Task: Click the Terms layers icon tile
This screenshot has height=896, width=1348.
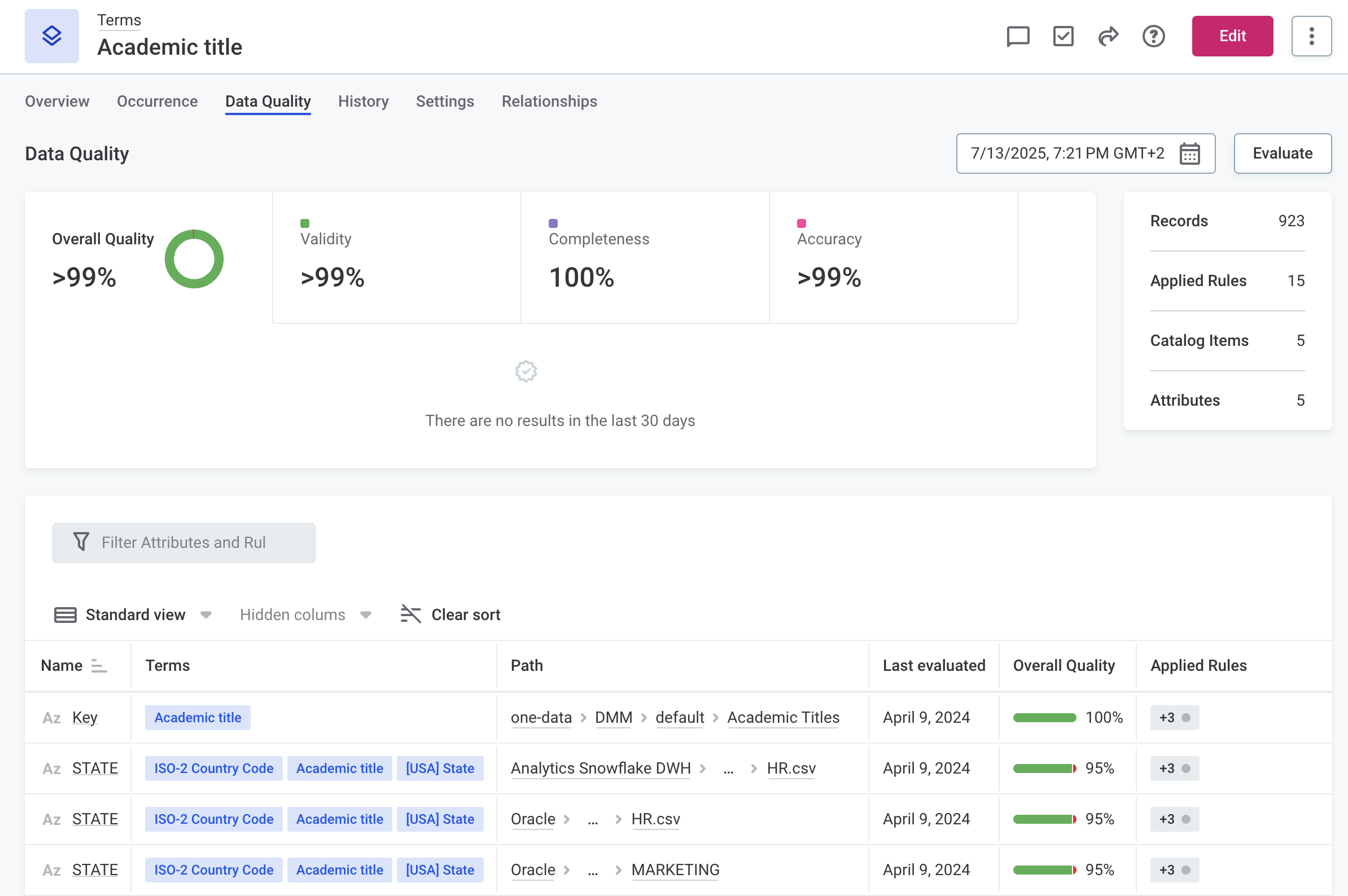Action: coord(51,36)
